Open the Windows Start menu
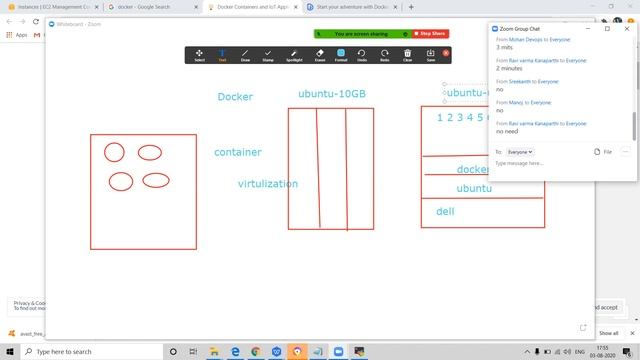The width and height of the screenshot is (640, 360). pos(10,351)
